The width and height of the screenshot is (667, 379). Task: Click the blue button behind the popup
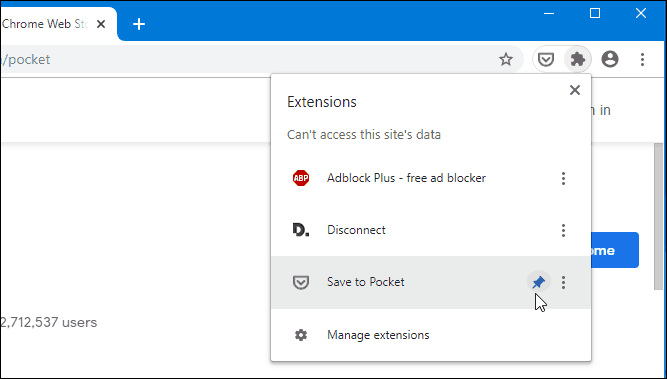(x=615, y=250)
